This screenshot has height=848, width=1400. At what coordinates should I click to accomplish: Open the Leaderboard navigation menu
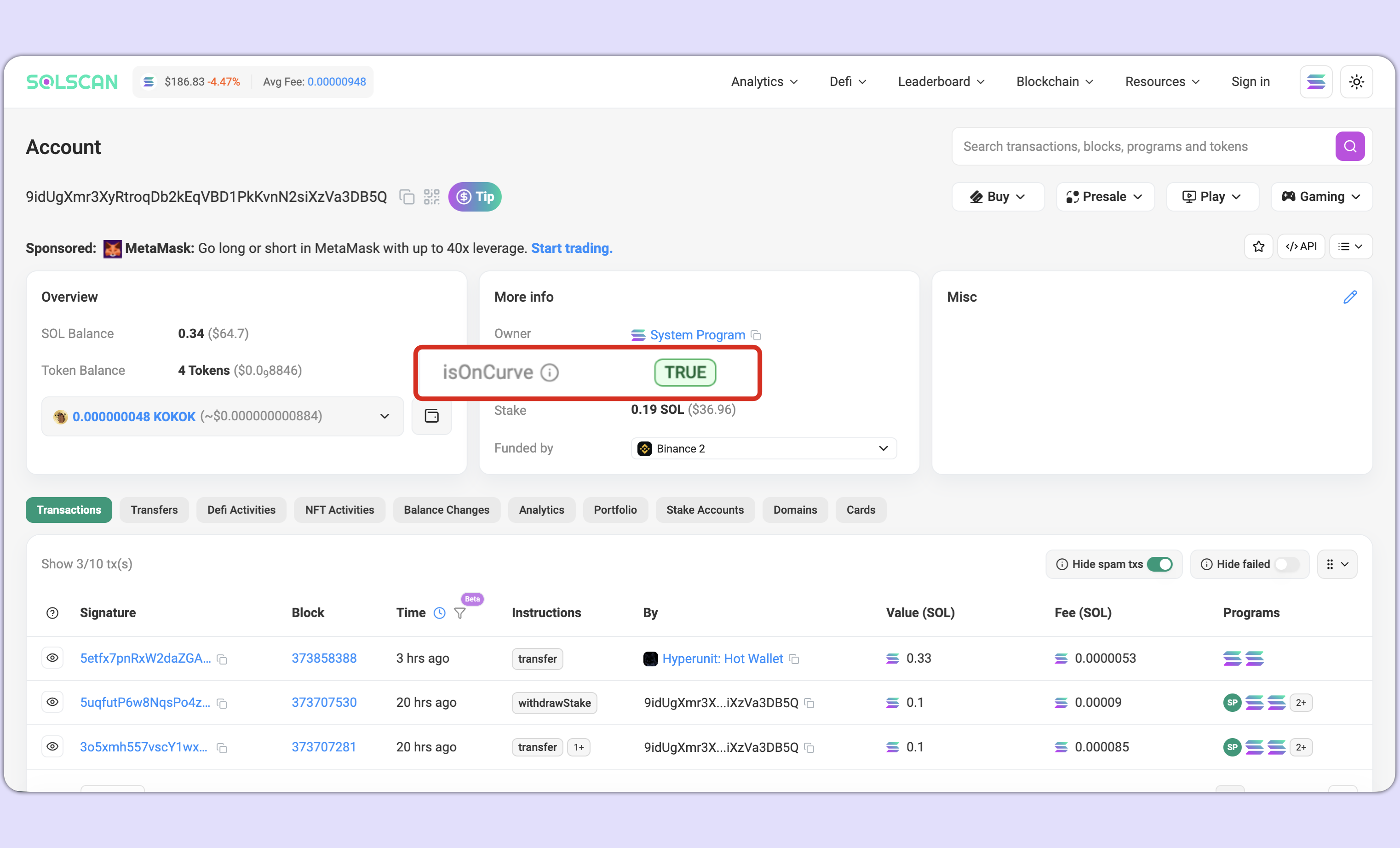pos(941,82)
